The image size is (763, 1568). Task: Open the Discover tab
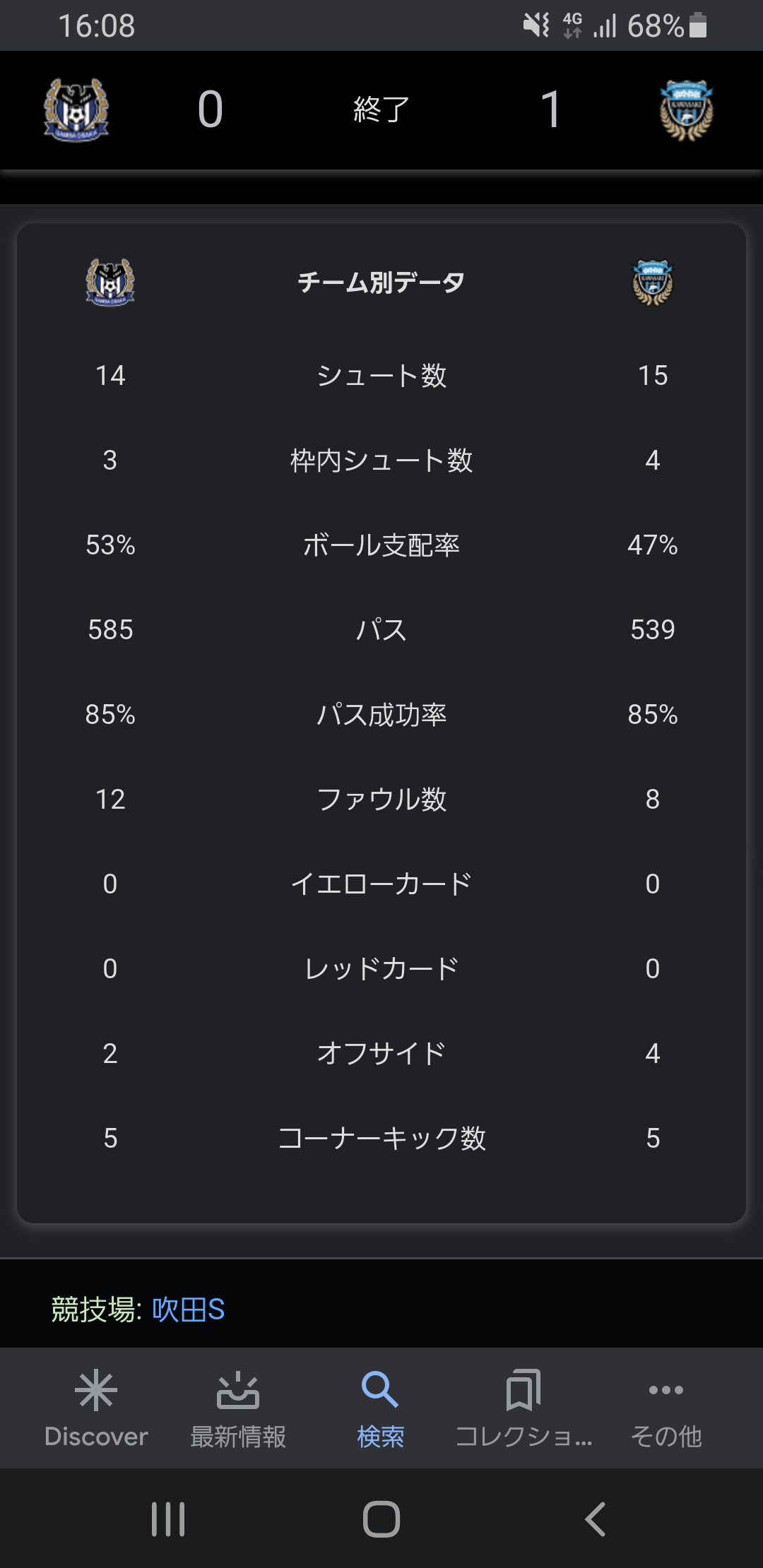pyautogui.click(x=96, y=1407)
